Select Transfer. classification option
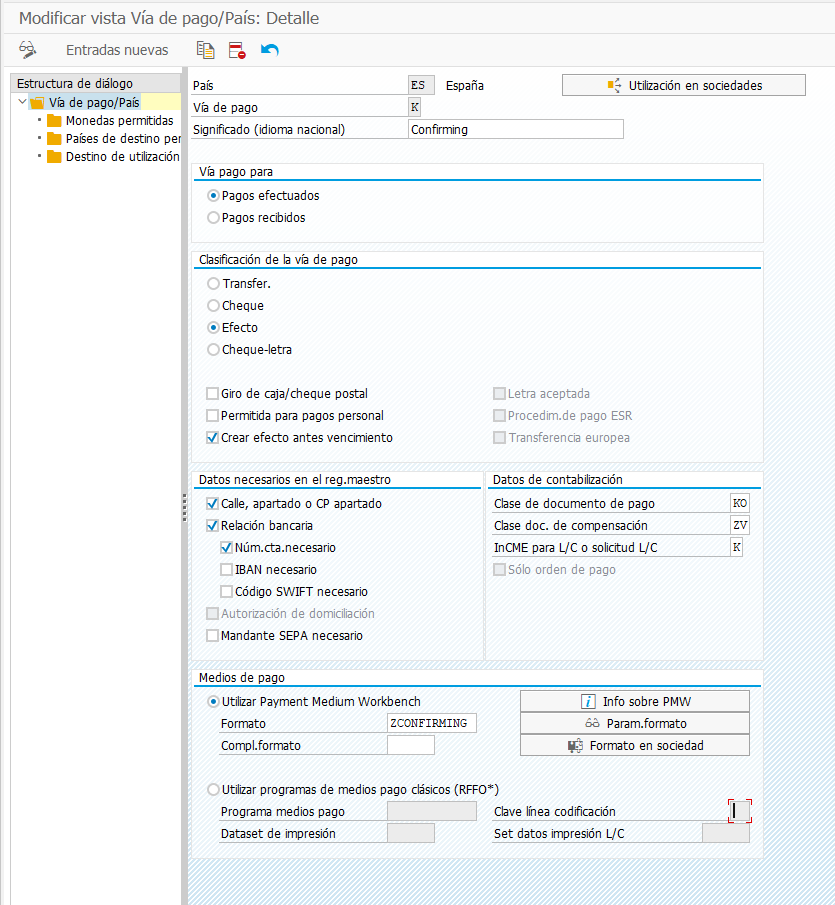This screenshot has height=905, width=835. (x=214, y=283)
